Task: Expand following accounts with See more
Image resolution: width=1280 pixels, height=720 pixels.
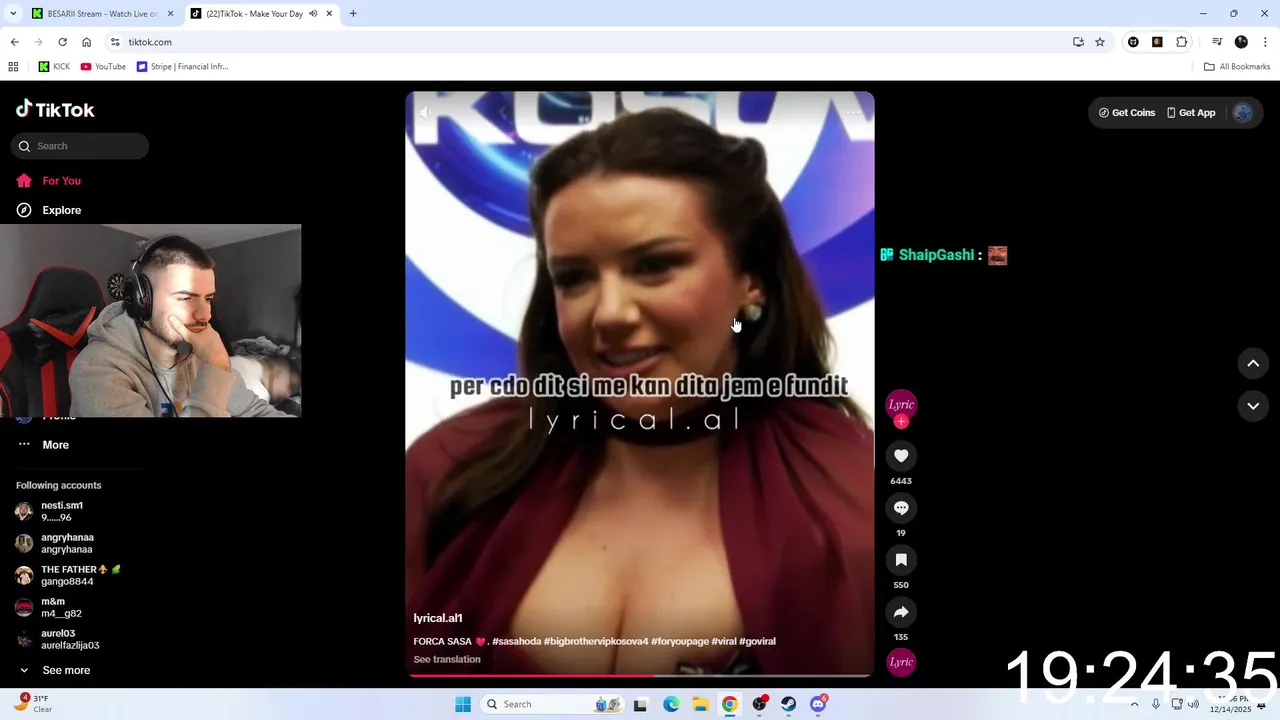Action: coord(66,670)
